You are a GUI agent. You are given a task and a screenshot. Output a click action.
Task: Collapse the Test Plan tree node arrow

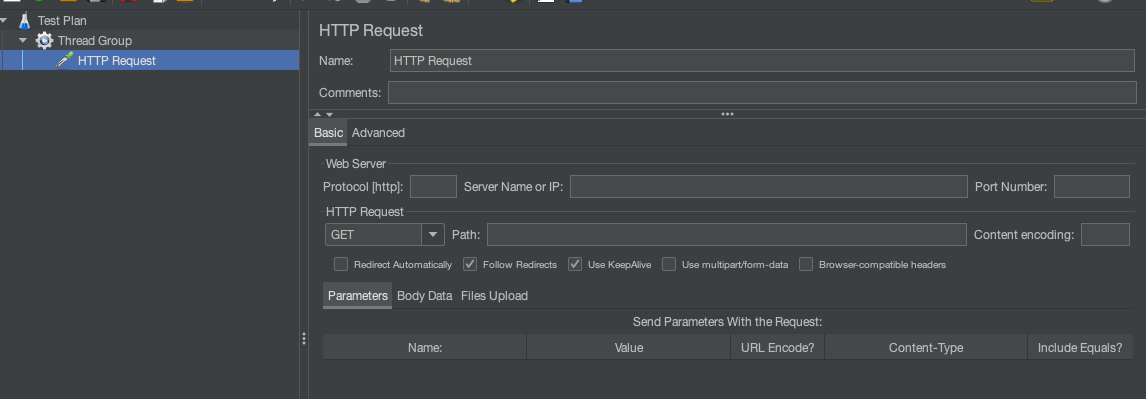coord(4,20)
